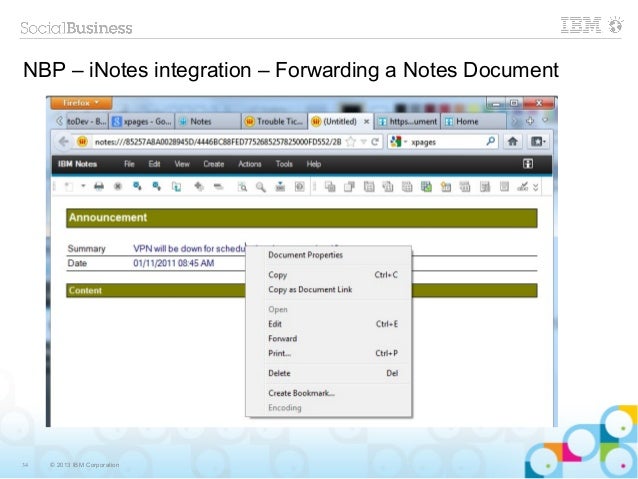Switch to the 'https...ument' tab
The width and height of the screenshot is (638, 479).
(x=407, y=121)
